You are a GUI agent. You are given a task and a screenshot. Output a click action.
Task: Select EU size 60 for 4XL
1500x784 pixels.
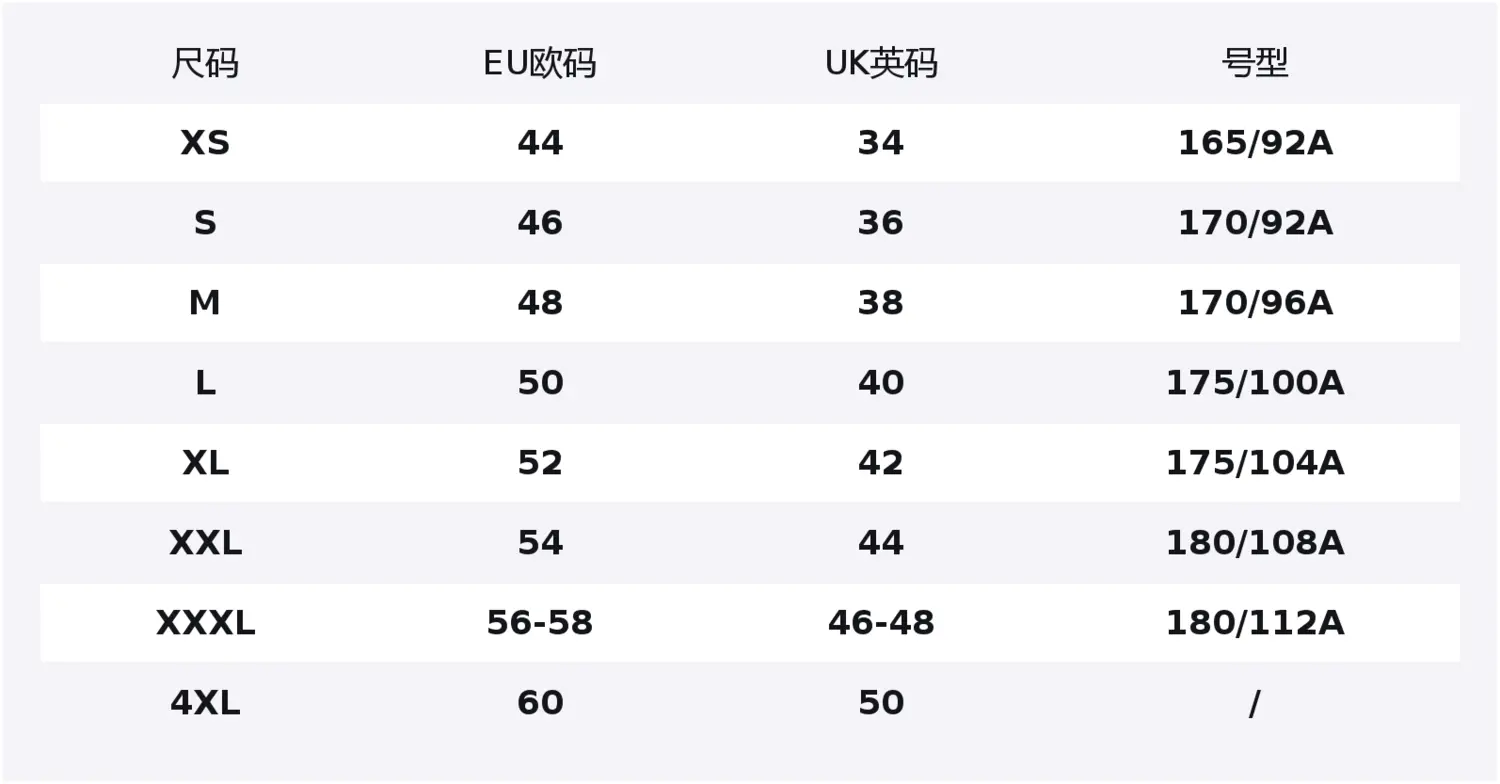(540, 703)
